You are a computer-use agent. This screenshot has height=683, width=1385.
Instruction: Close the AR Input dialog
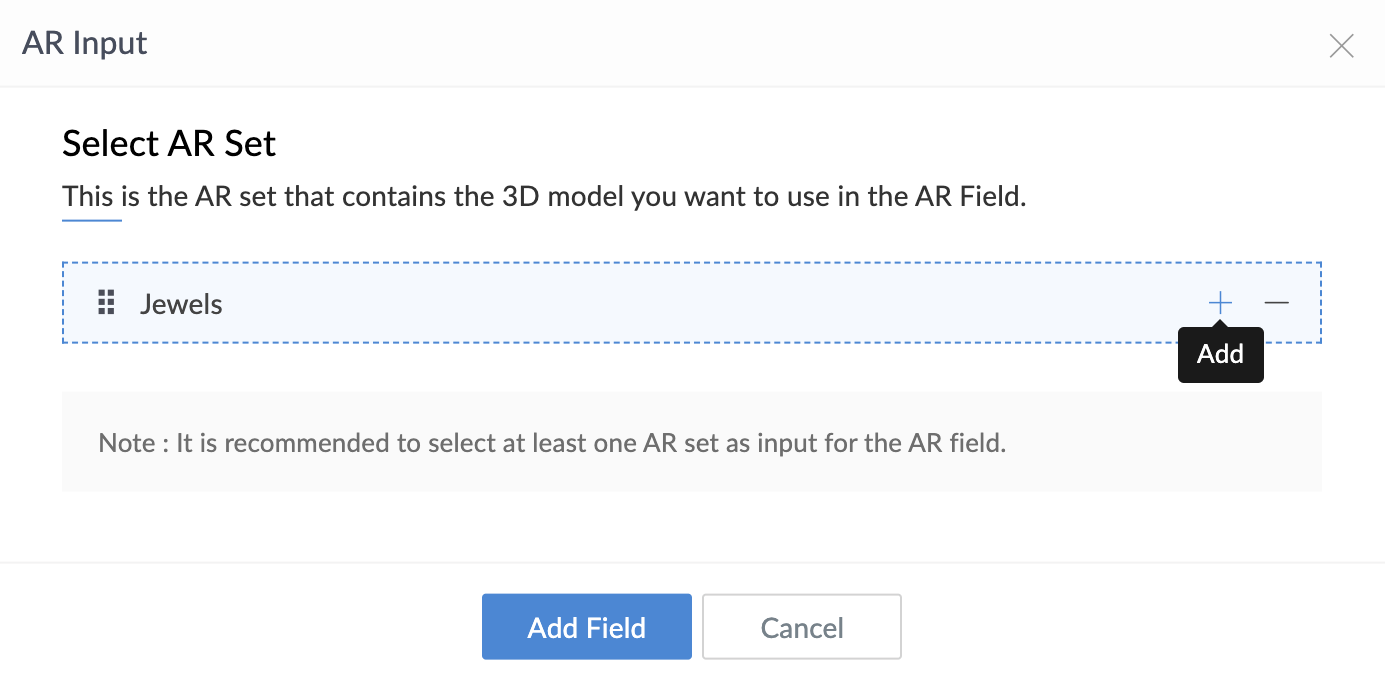pos(1341,45)
